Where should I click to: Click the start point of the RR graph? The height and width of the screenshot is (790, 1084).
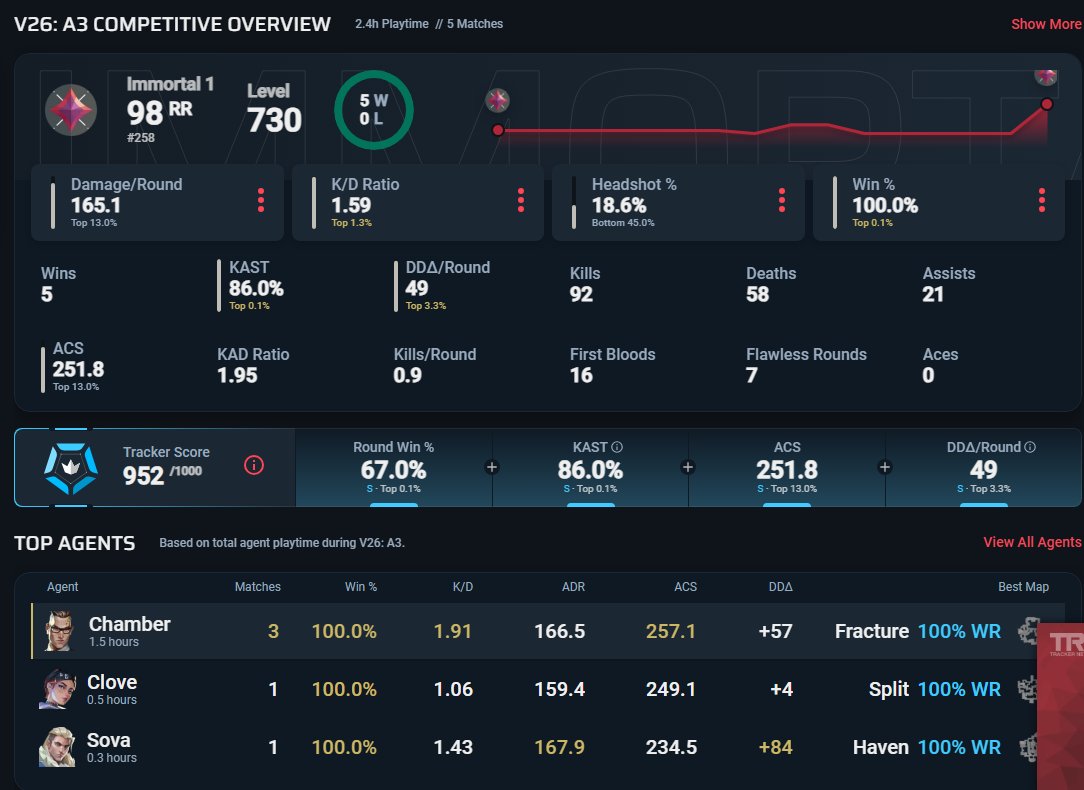click(498, 130)
